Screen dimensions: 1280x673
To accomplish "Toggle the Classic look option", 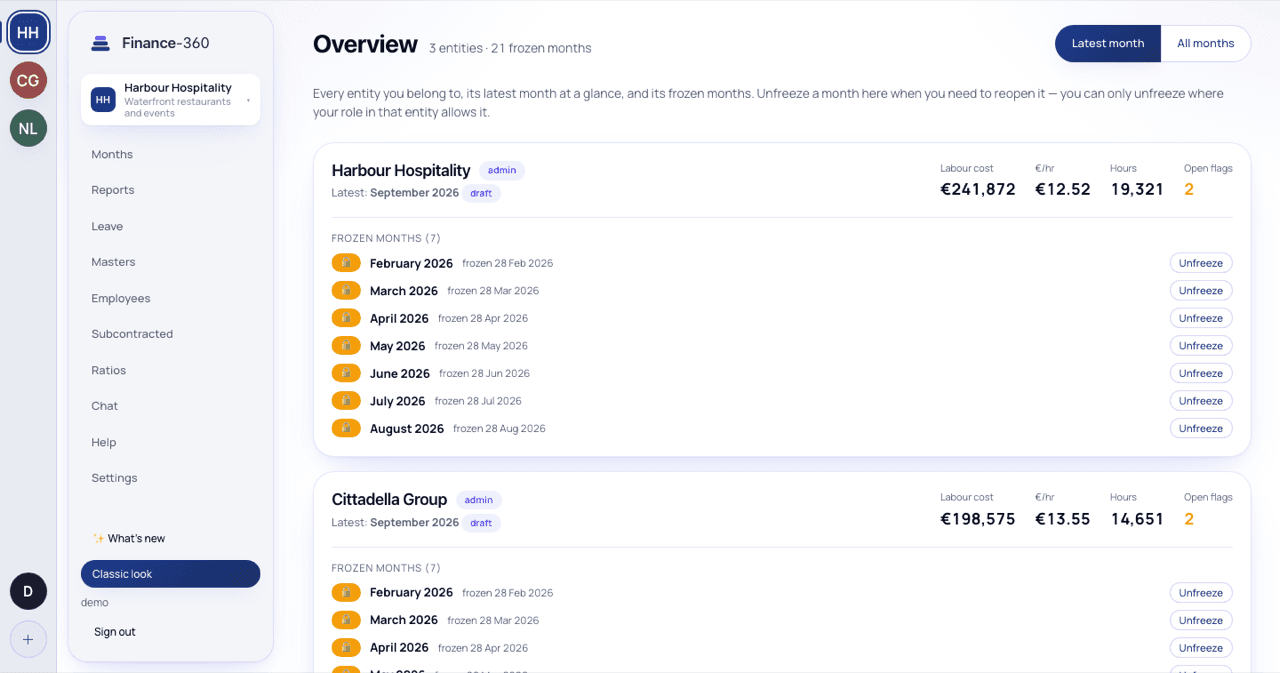I will pos(170,574).
